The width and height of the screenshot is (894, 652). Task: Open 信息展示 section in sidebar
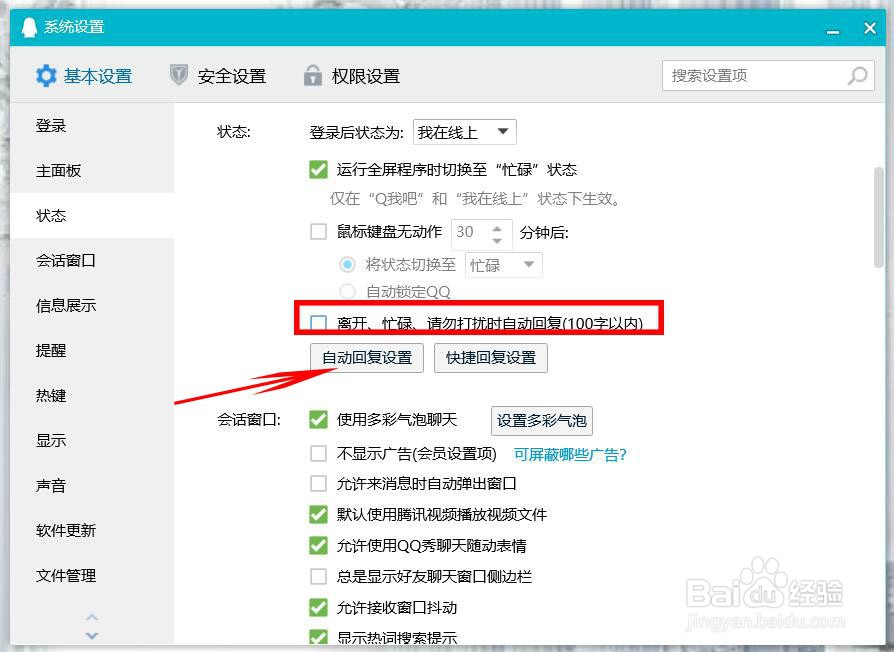coord(92,306)
